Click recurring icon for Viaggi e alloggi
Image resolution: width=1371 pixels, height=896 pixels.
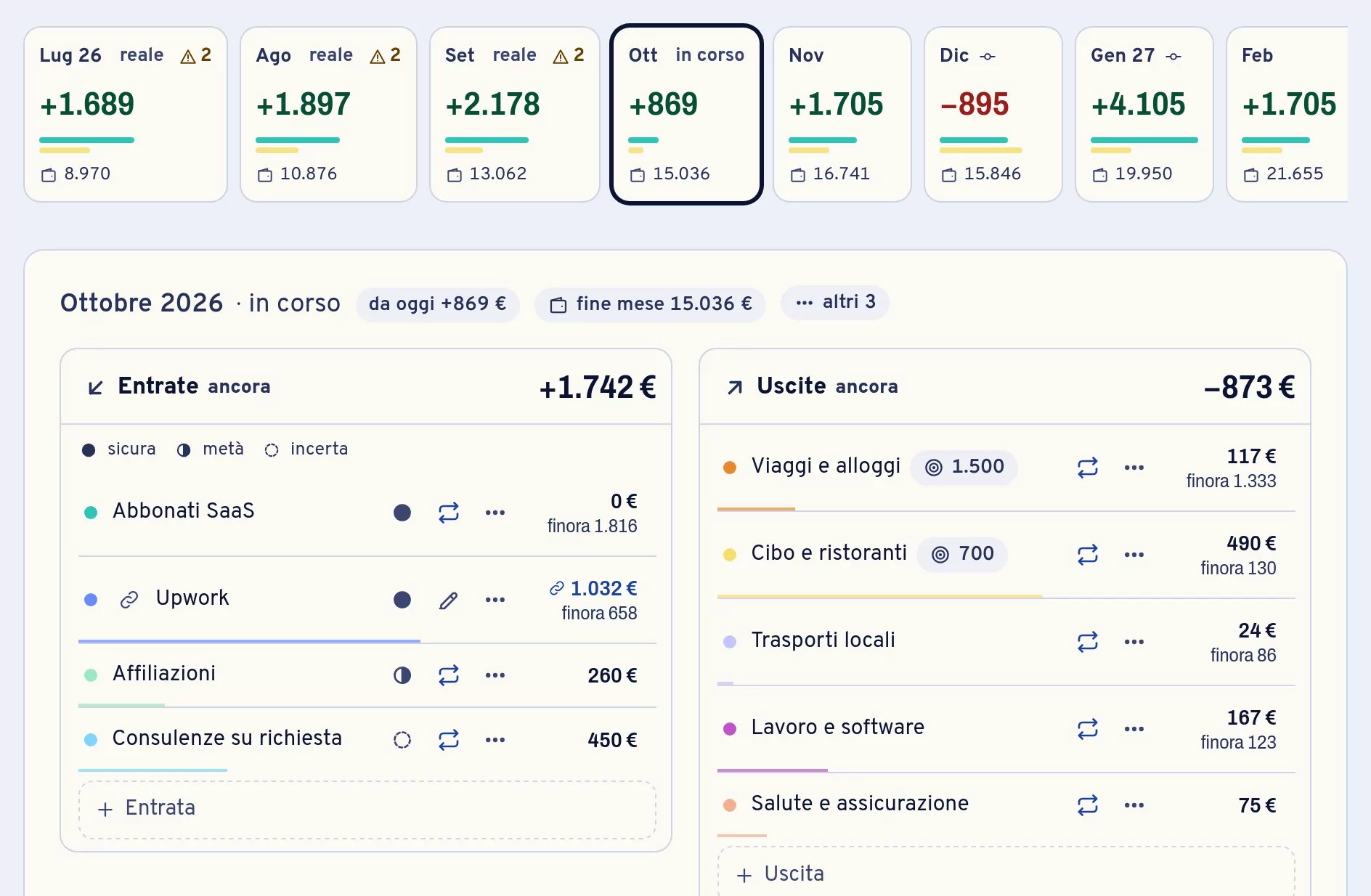point(1088,468)
